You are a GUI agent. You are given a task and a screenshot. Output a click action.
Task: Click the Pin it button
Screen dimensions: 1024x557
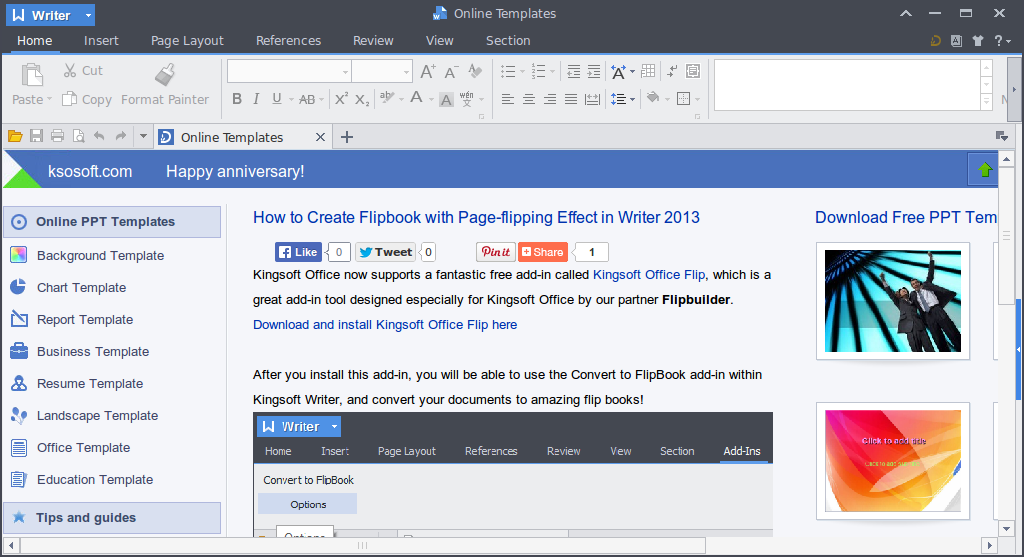(496, 252)
